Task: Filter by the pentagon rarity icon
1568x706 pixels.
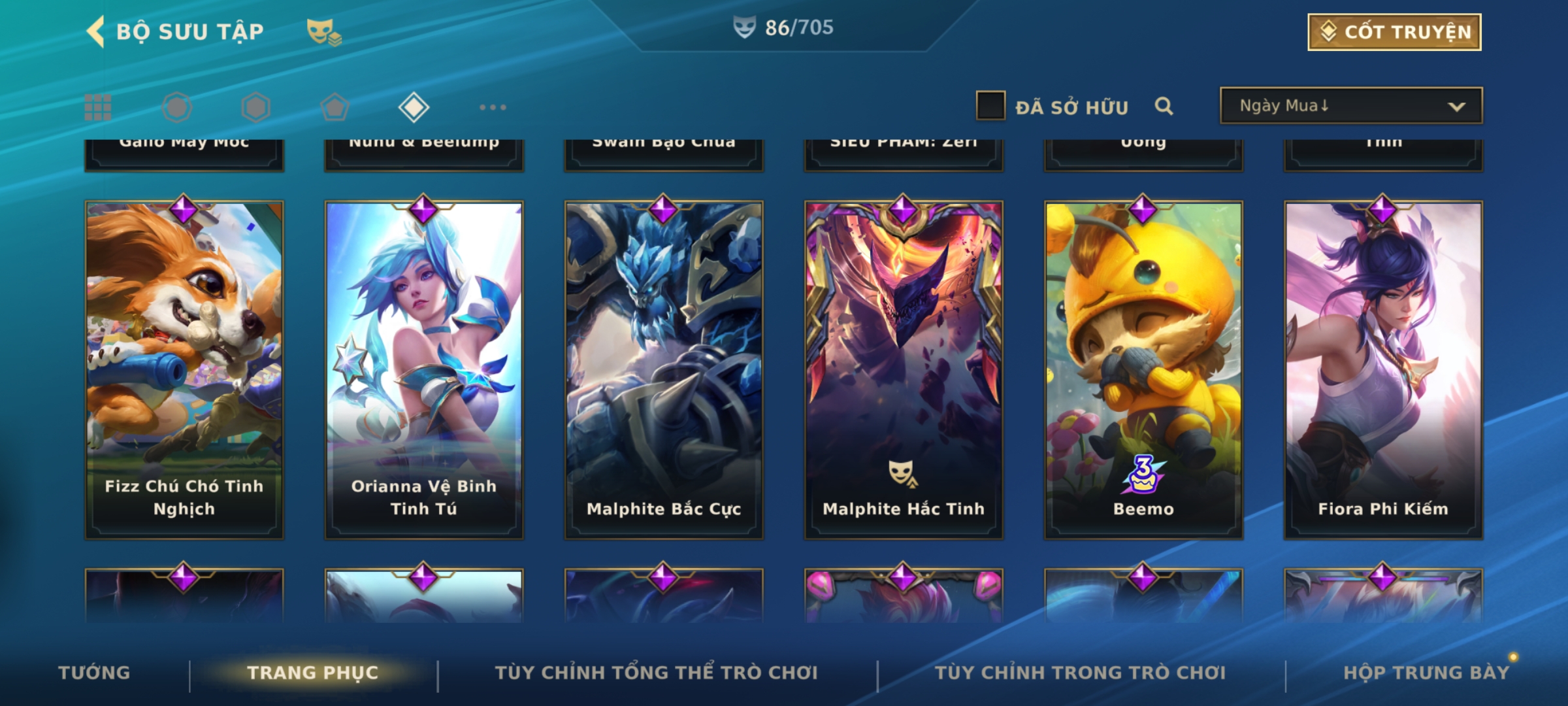Action: (x=335, y=107)
